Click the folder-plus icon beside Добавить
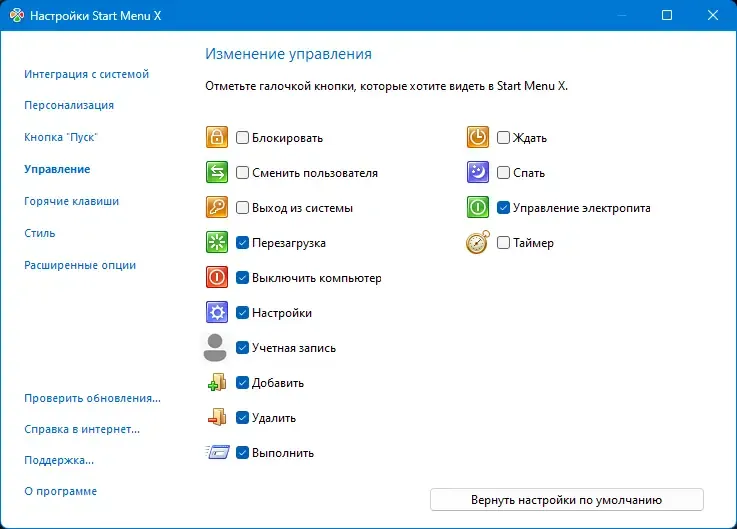 click(217, 382)
